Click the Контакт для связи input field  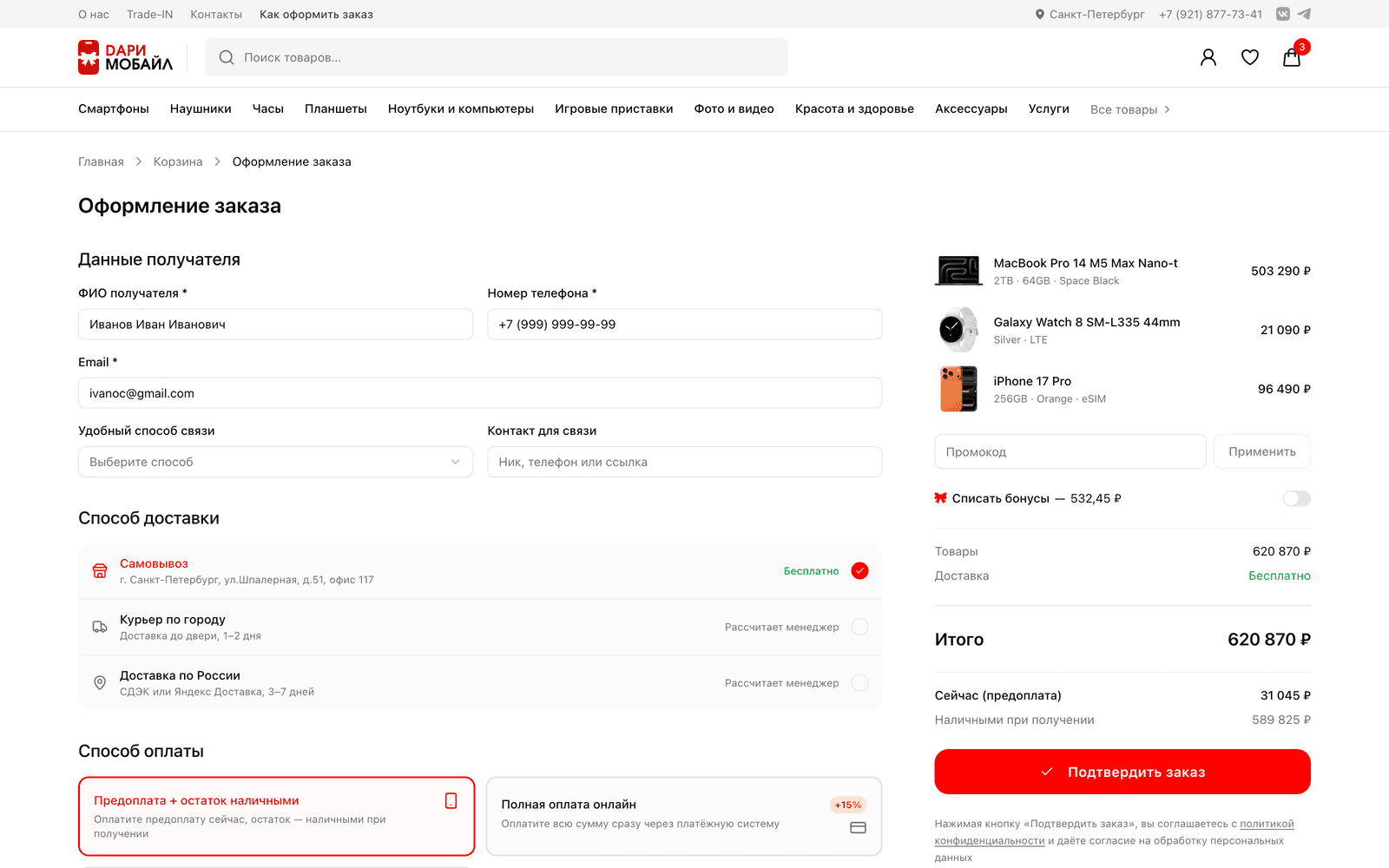coord(685,462)
